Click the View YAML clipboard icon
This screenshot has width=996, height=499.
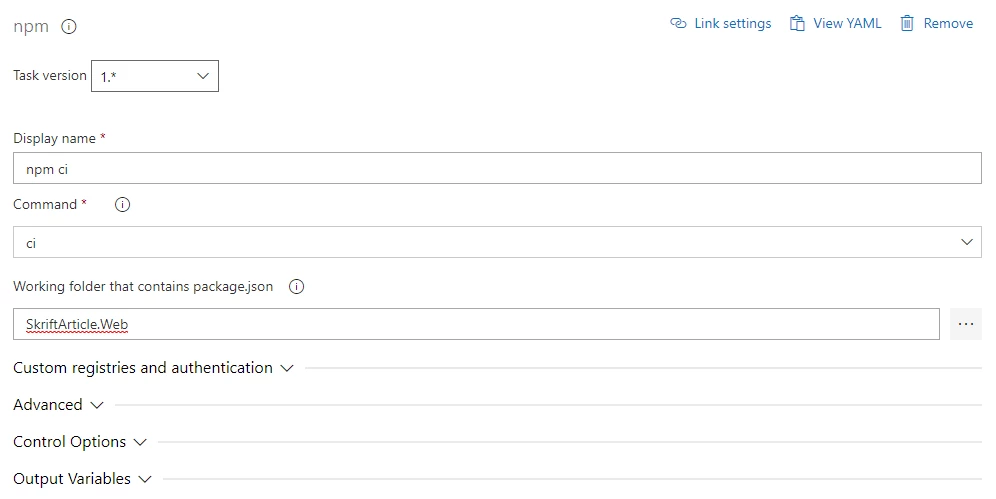797,23
